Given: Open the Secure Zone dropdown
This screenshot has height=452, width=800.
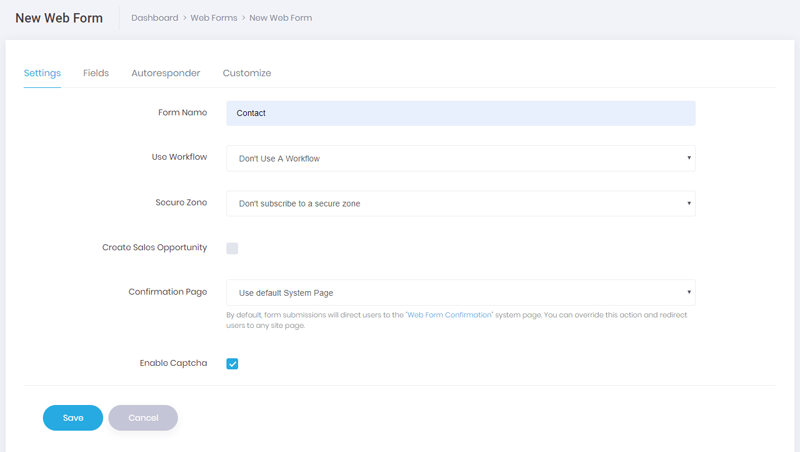Looking at the screenshot, I should click(461, 204).
